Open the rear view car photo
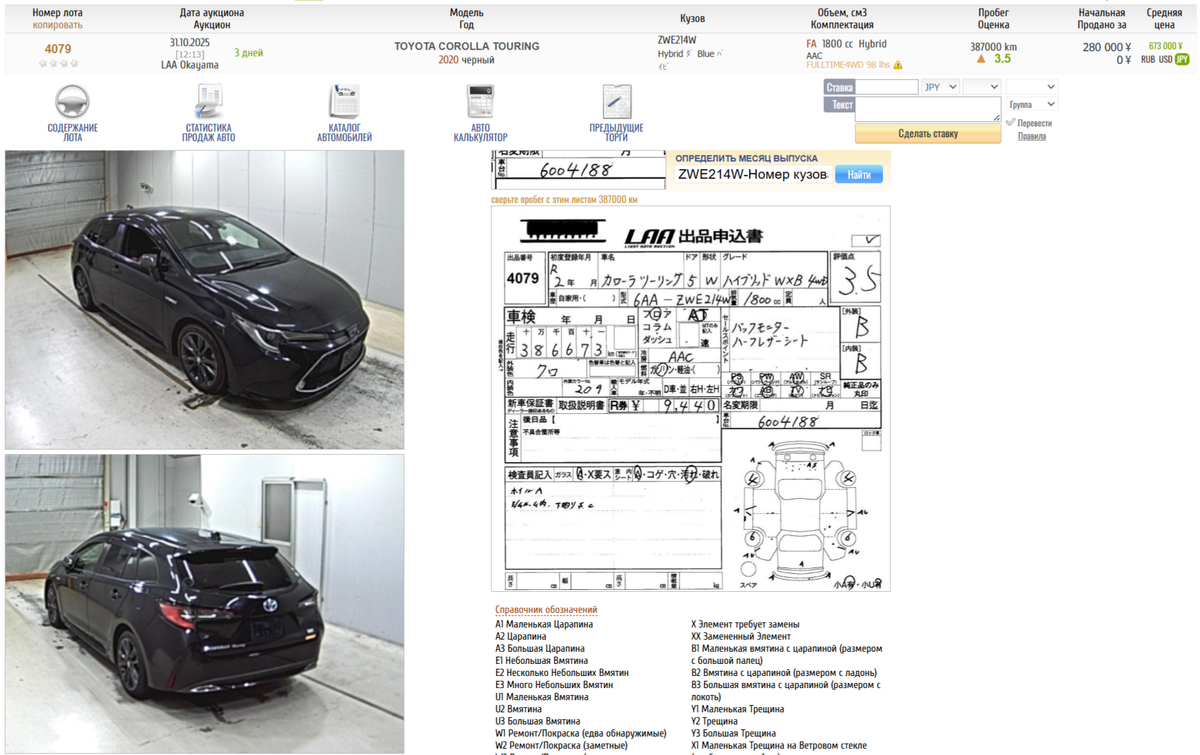The image size is (1200, 755). (x=205, y=604)
